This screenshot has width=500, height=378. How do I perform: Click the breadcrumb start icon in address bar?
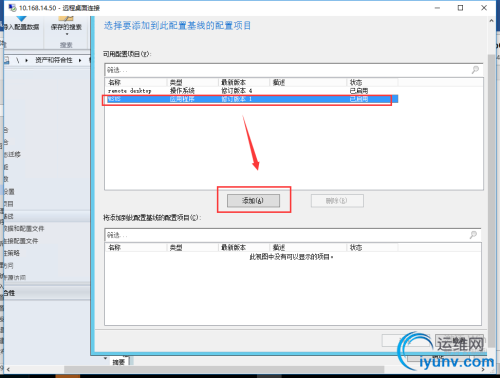coord(7,60)
